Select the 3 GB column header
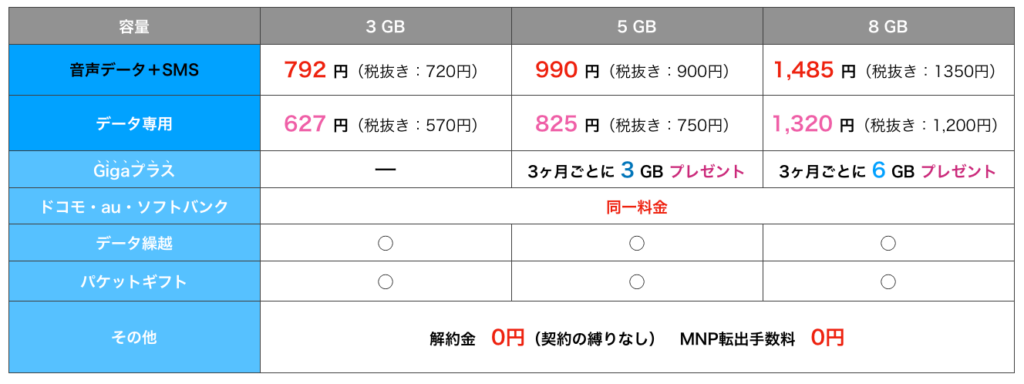Screen dimensions: 1024x384 click(385, 26)
